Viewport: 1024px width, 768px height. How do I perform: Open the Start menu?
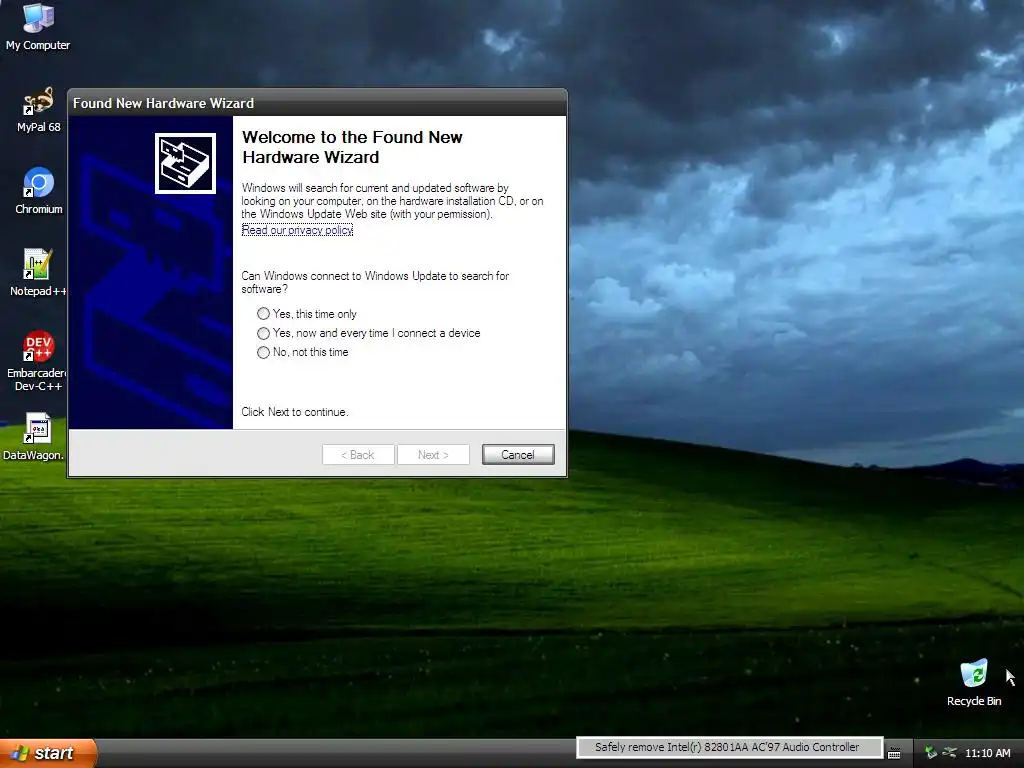(48, 753)
